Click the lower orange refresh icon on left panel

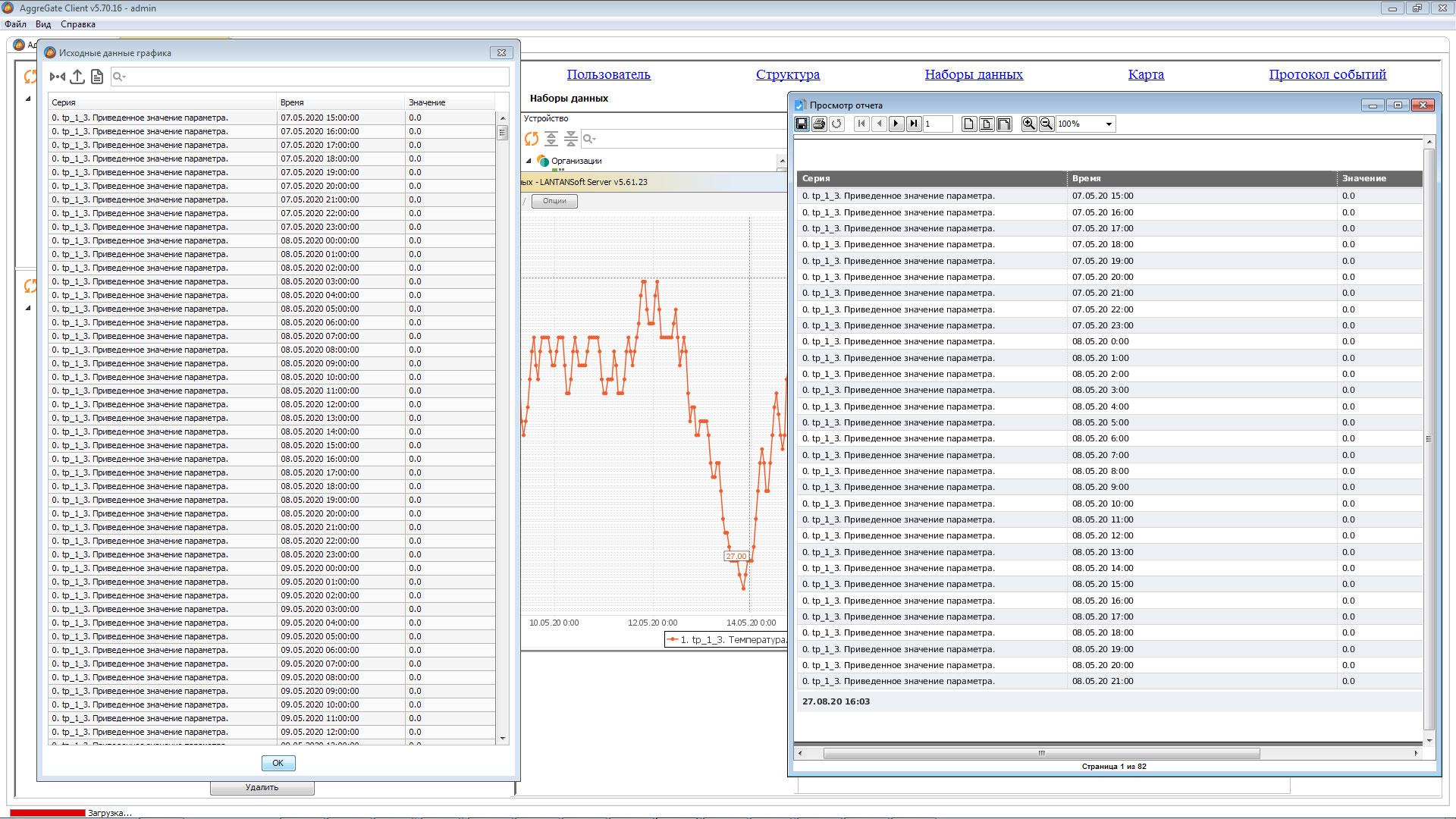click(x=30, y=286)
